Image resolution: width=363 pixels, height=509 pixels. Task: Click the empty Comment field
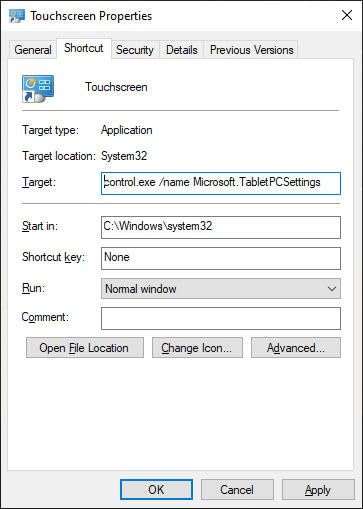point(221,318)
